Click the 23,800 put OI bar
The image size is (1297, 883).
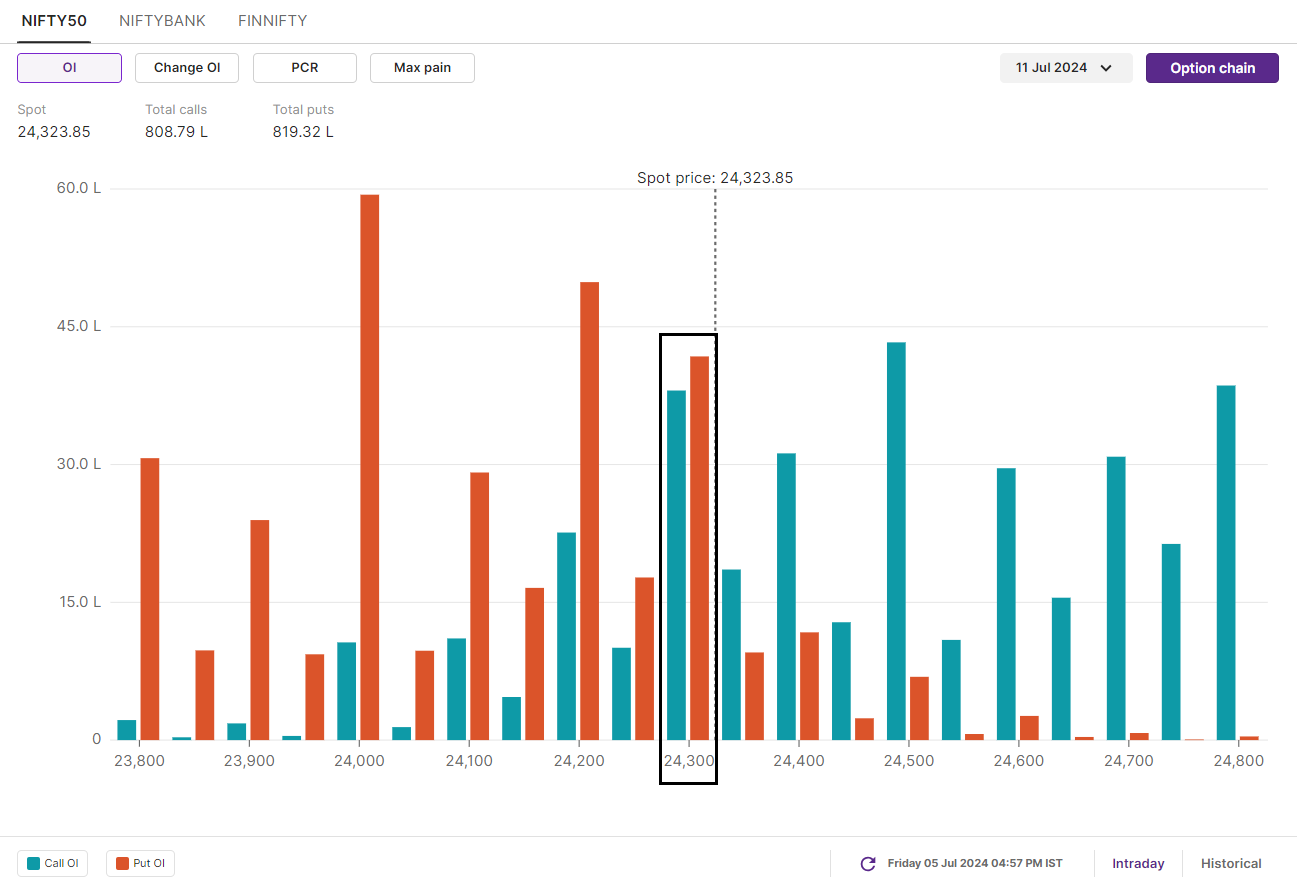point(150,599)
